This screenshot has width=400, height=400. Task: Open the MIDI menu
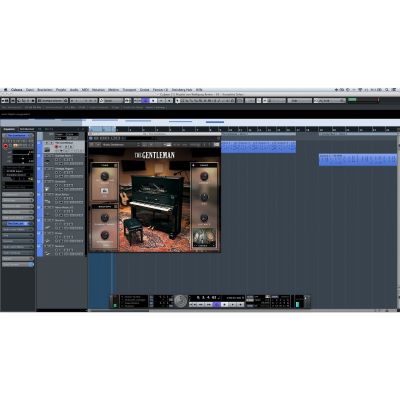click(85, 90)
